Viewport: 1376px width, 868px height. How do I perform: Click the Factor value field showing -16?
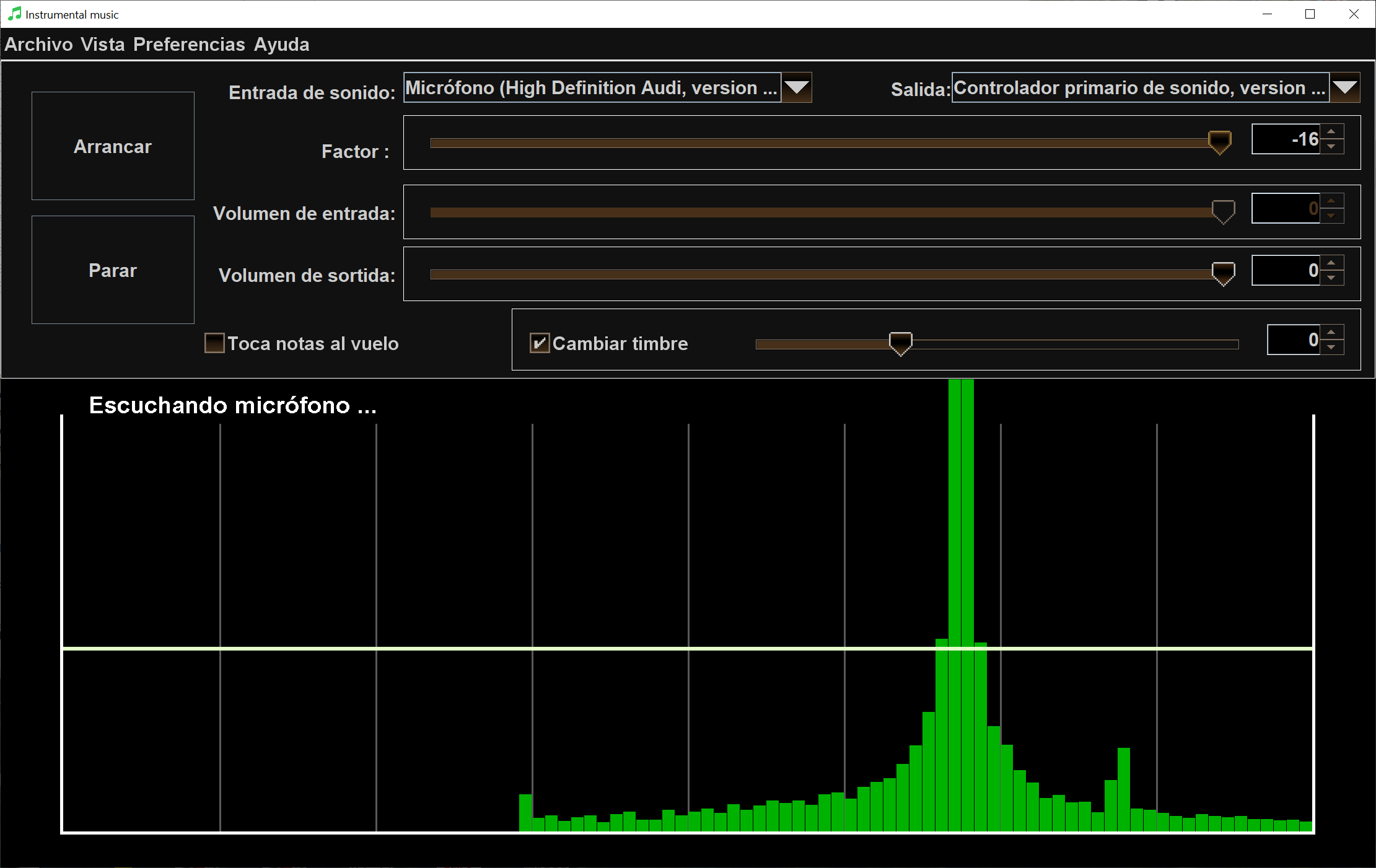tap(1286, 139)
